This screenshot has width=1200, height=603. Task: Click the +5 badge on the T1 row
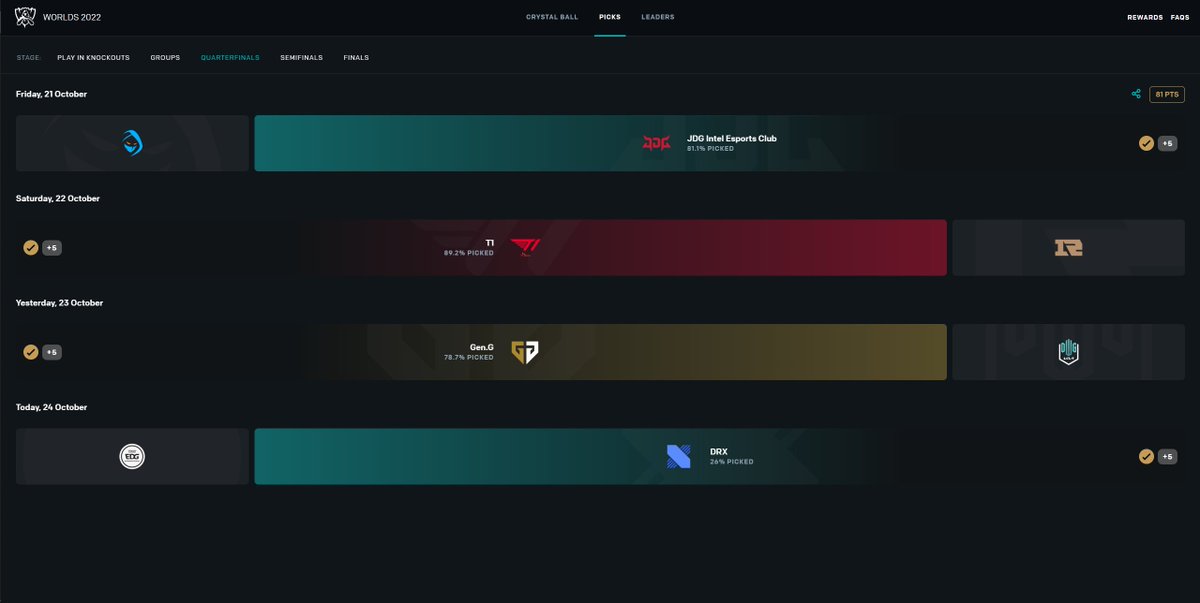(x=52, y=248)
